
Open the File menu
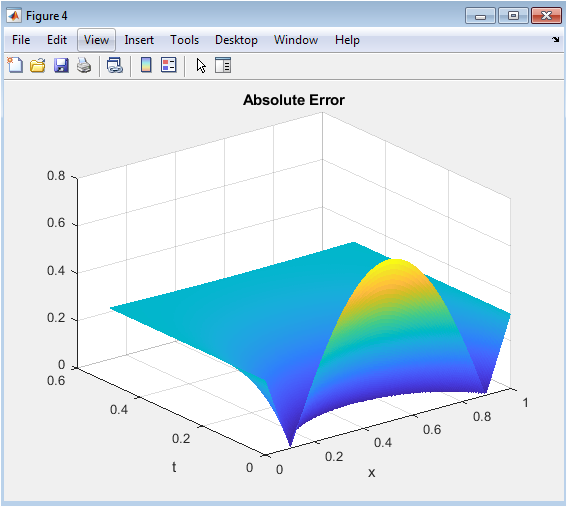[21, 40]
